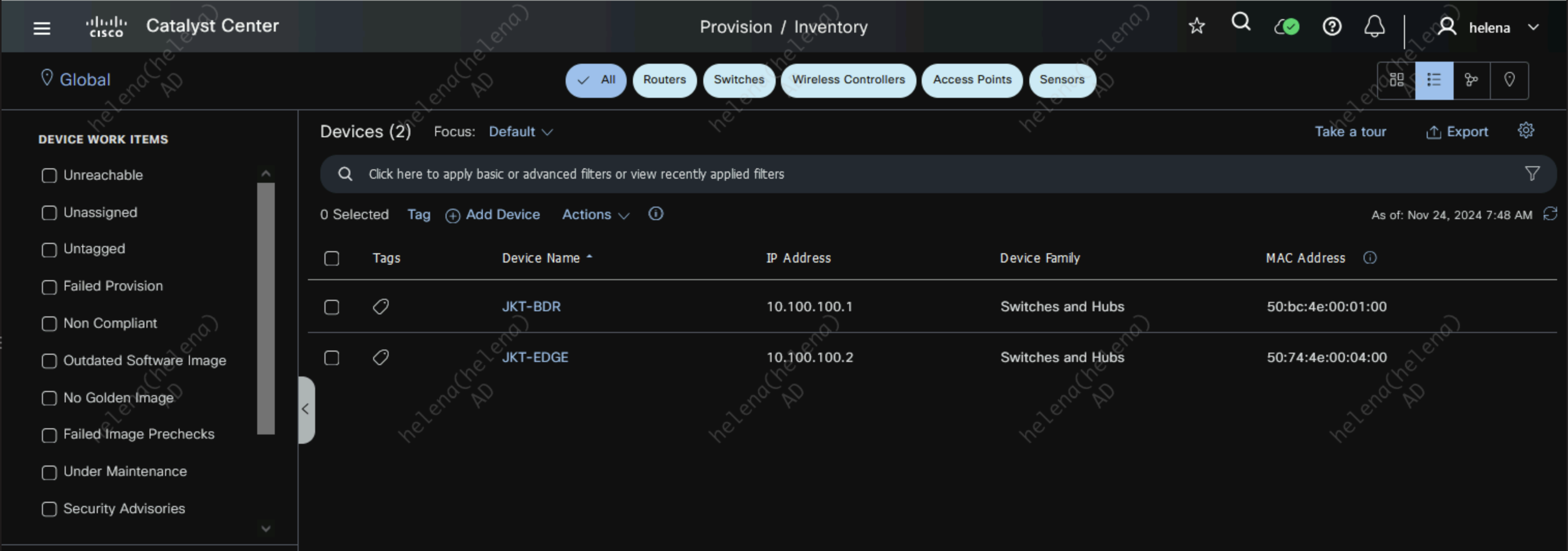The height and width of the screenshot is (551, 1568).
Task: Expand the Actions dropdown menu
Action: (595, 214)
